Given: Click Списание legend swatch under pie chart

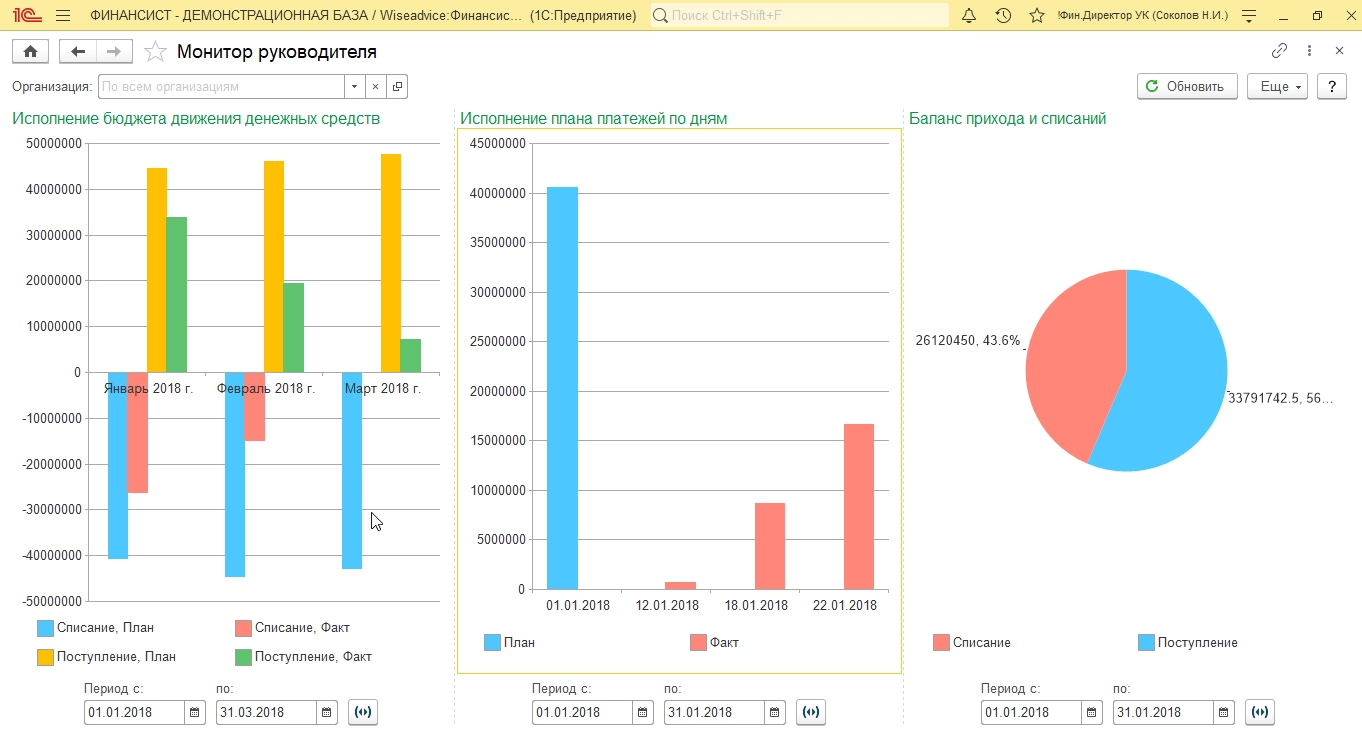Looking at the screenshot, I should (941, 643).
